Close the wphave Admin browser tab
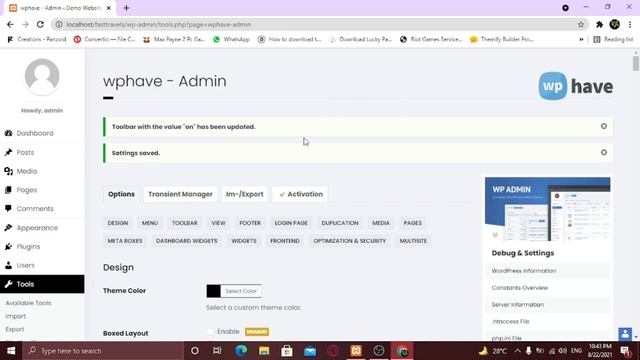The height and width of the screenshot is (360, 640). (109, 8)
